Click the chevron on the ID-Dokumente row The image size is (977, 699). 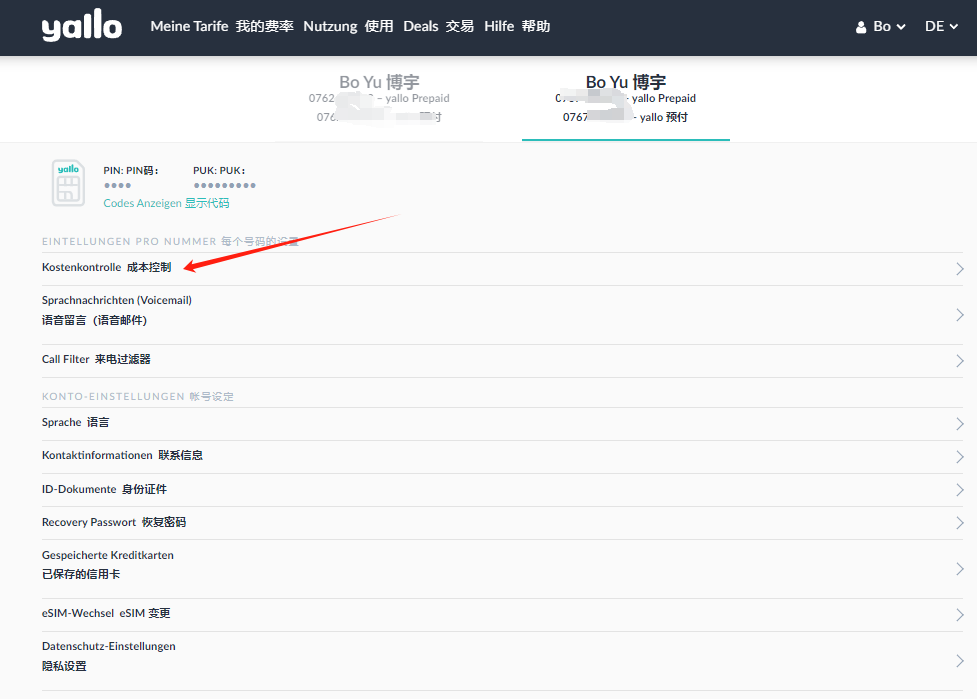[960, 490]
